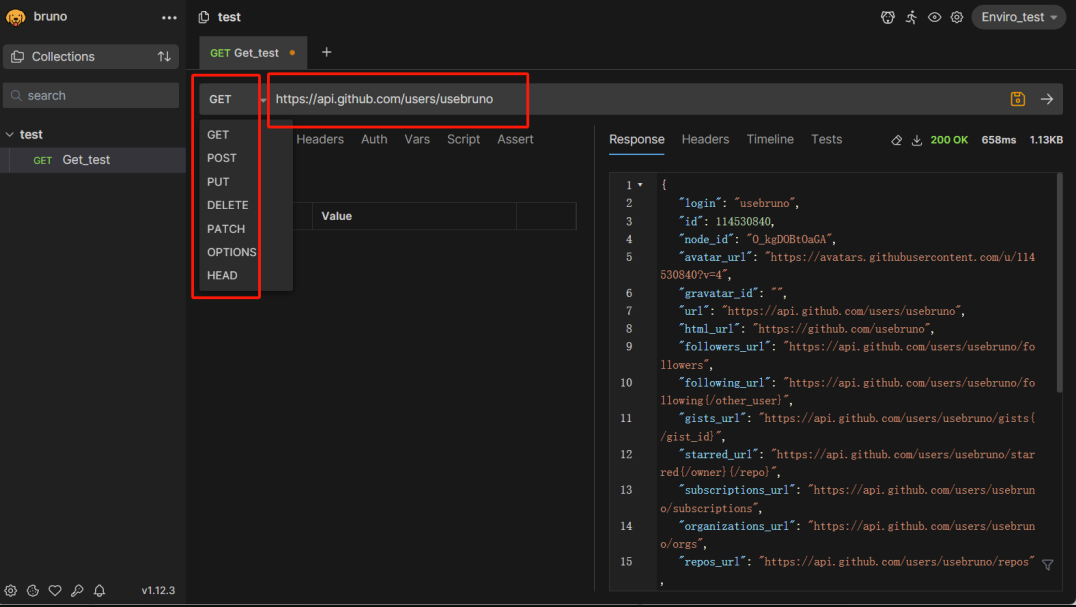
Task: Send the request with the arrow icon
Action: pos(1046,99)
